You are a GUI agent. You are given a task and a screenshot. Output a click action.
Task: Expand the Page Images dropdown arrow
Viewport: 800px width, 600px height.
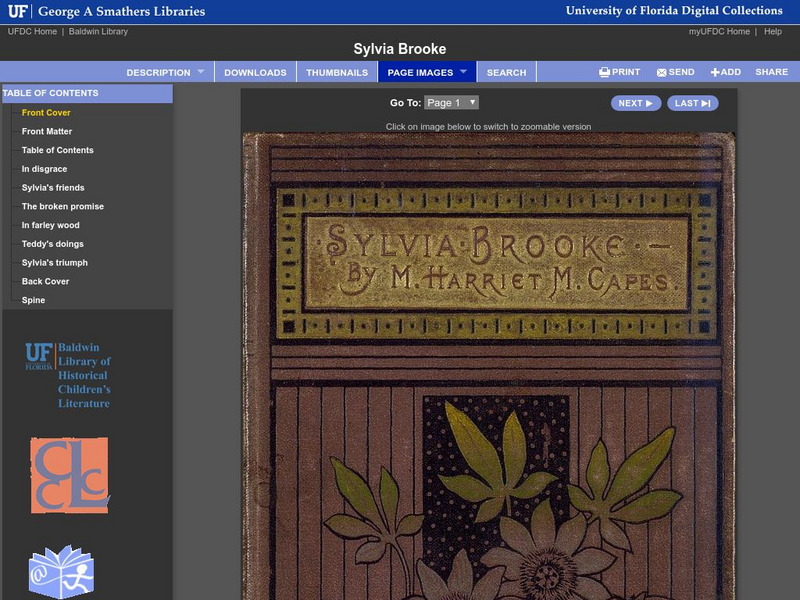tap(463, 71)
